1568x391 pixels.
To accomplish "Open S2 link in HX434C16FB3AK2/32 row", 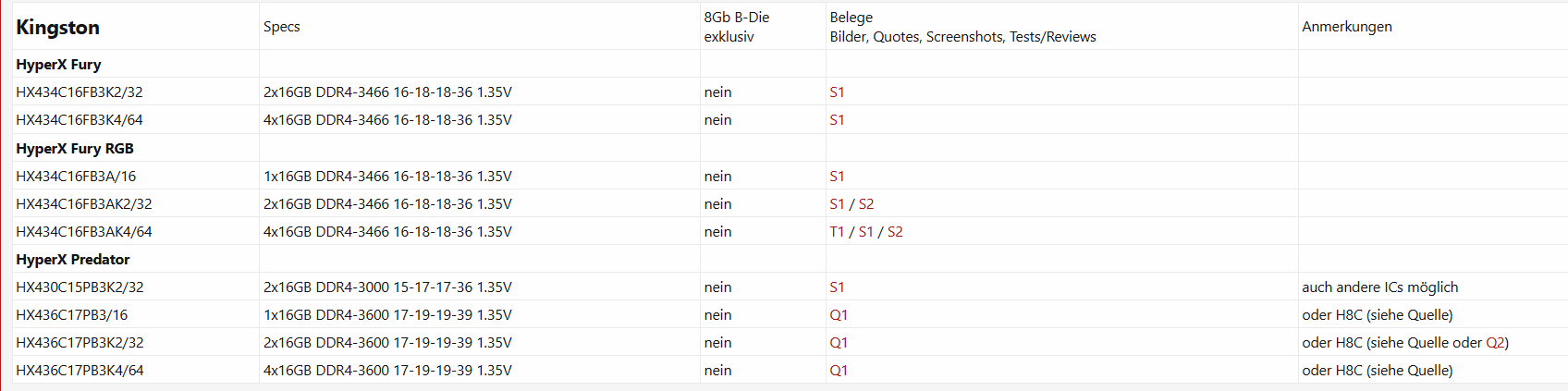I will [x=866, y=204].
